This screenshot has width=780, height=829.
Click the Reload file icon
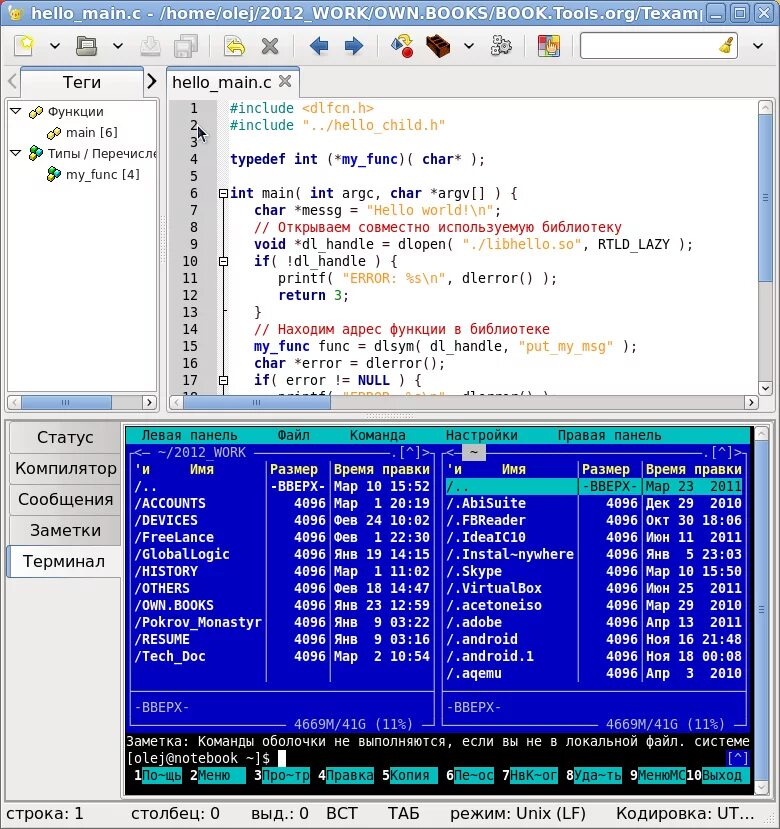235,46
